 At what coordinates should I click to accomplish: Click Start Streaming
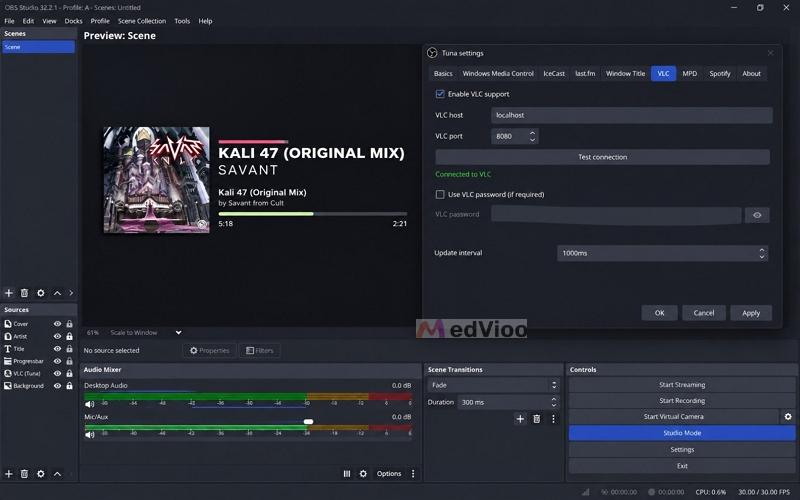[682, 385]
